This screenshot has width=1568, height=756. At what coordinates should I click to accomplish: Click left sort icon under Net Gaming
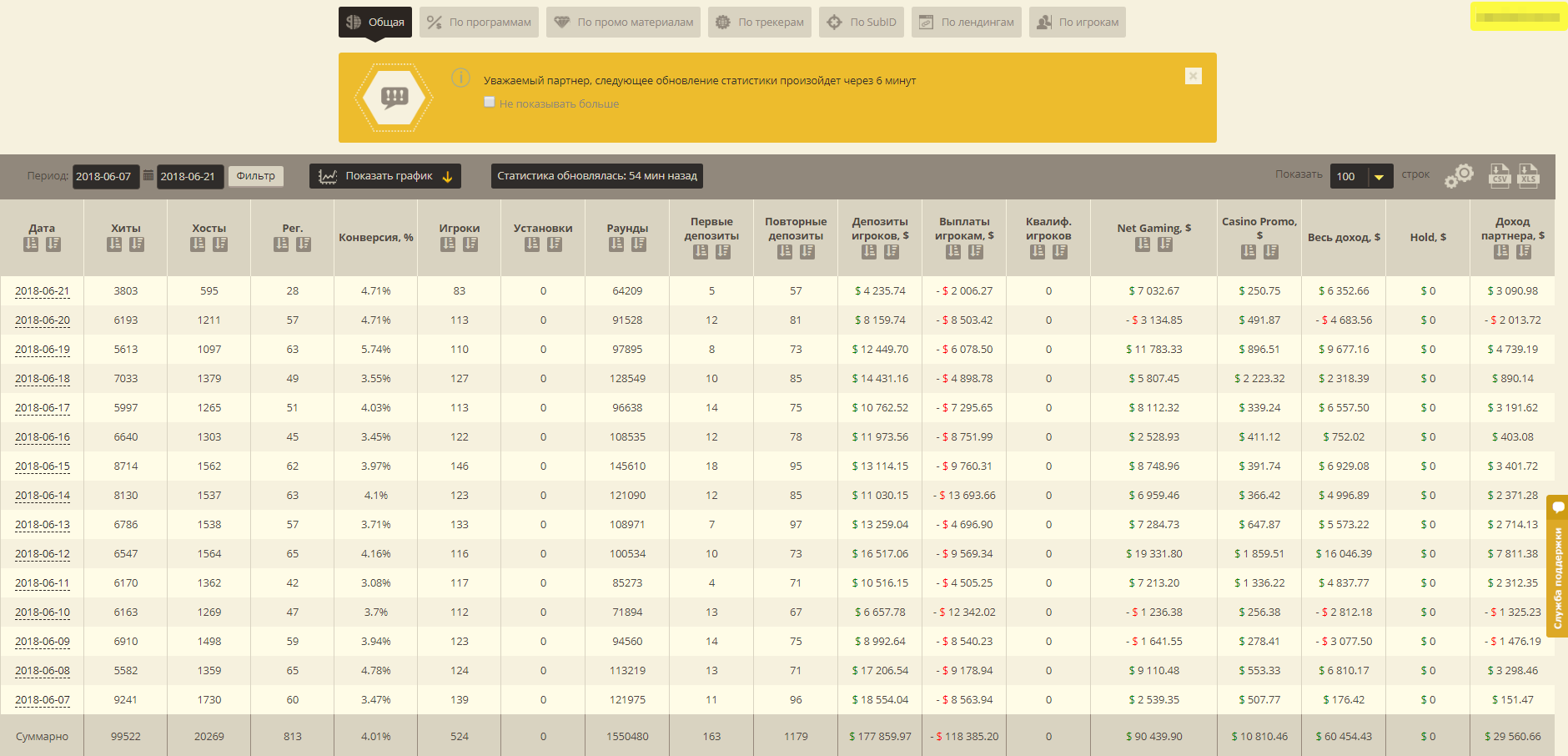tap(1143, 244)
